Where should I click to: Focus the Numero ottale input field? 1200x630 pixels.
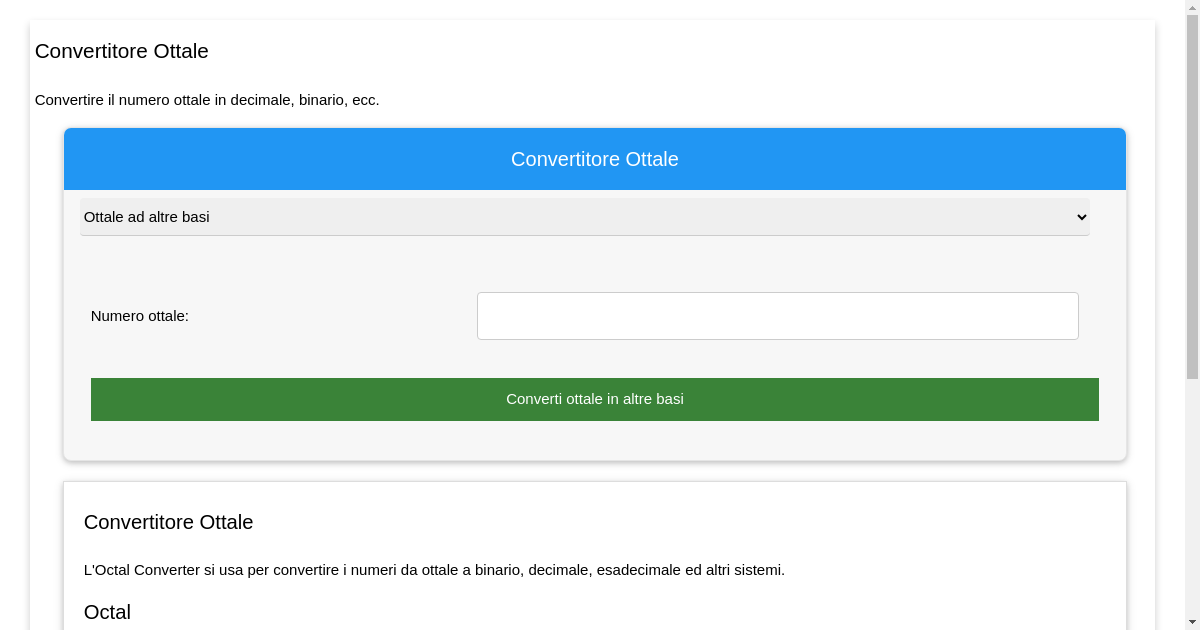click(x=777, y=316)
